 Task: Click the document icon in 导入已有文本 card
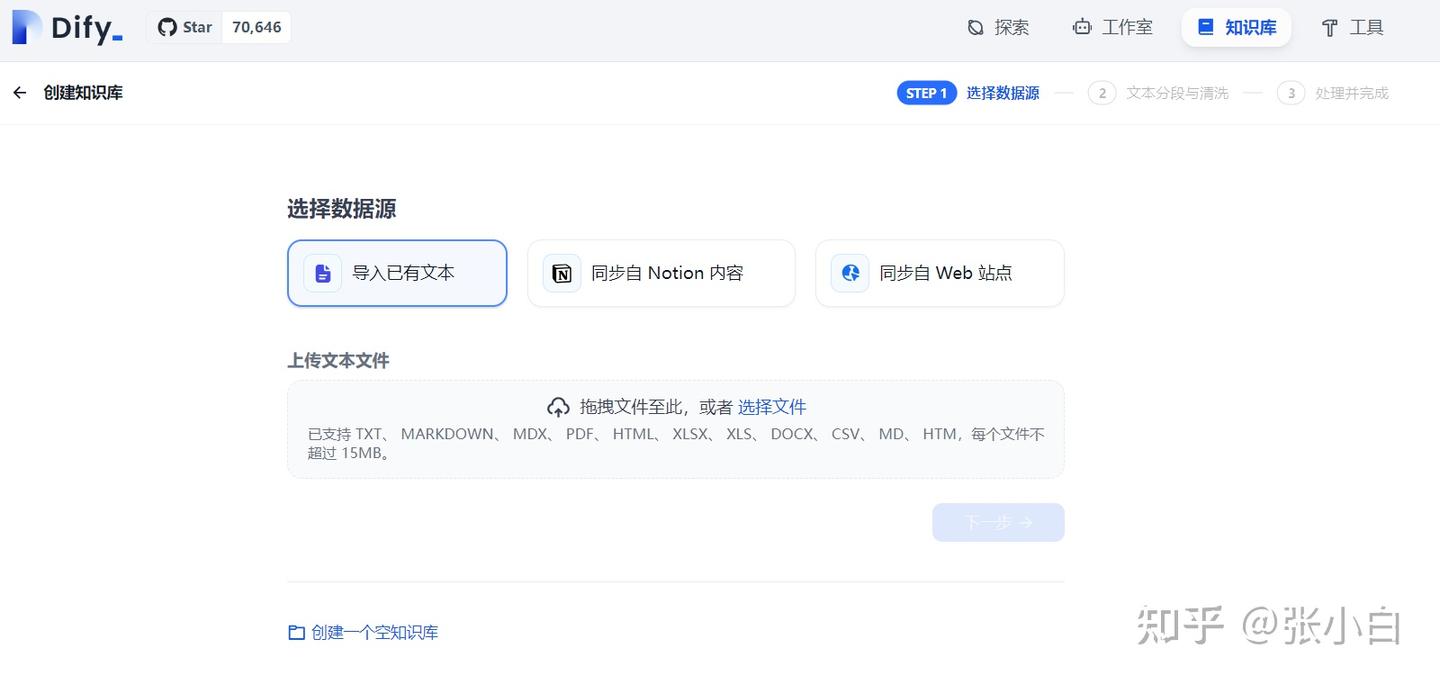322,272
